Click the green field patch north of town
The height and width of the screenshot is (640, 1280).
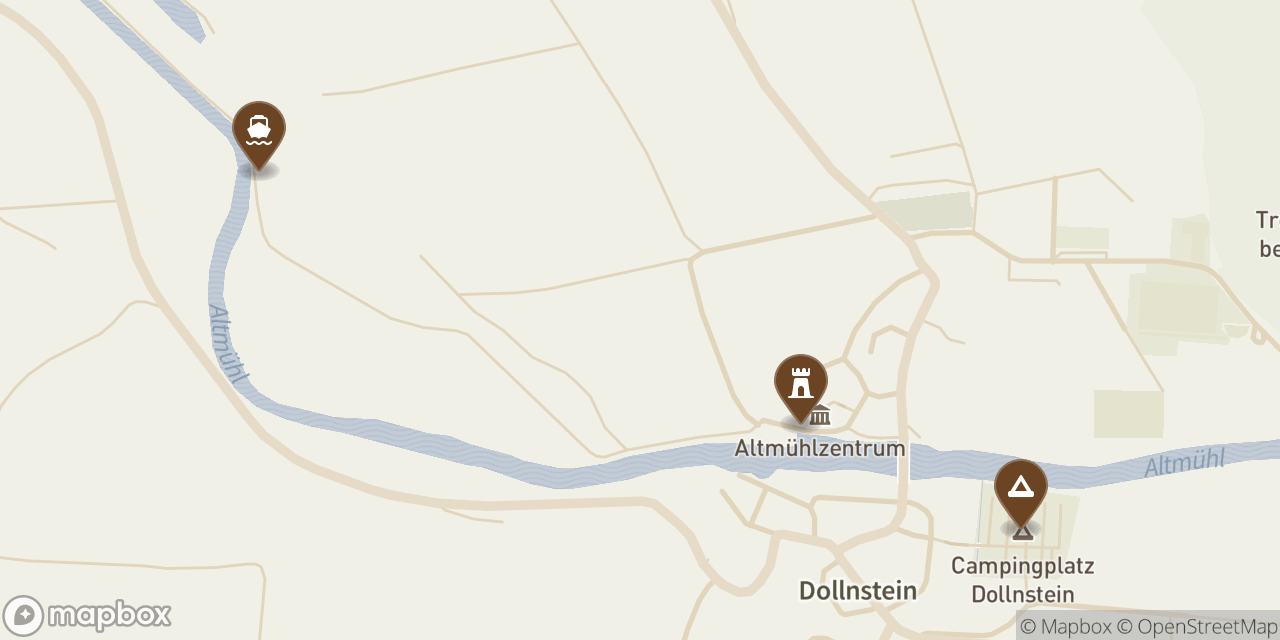[x=925, y=212]
